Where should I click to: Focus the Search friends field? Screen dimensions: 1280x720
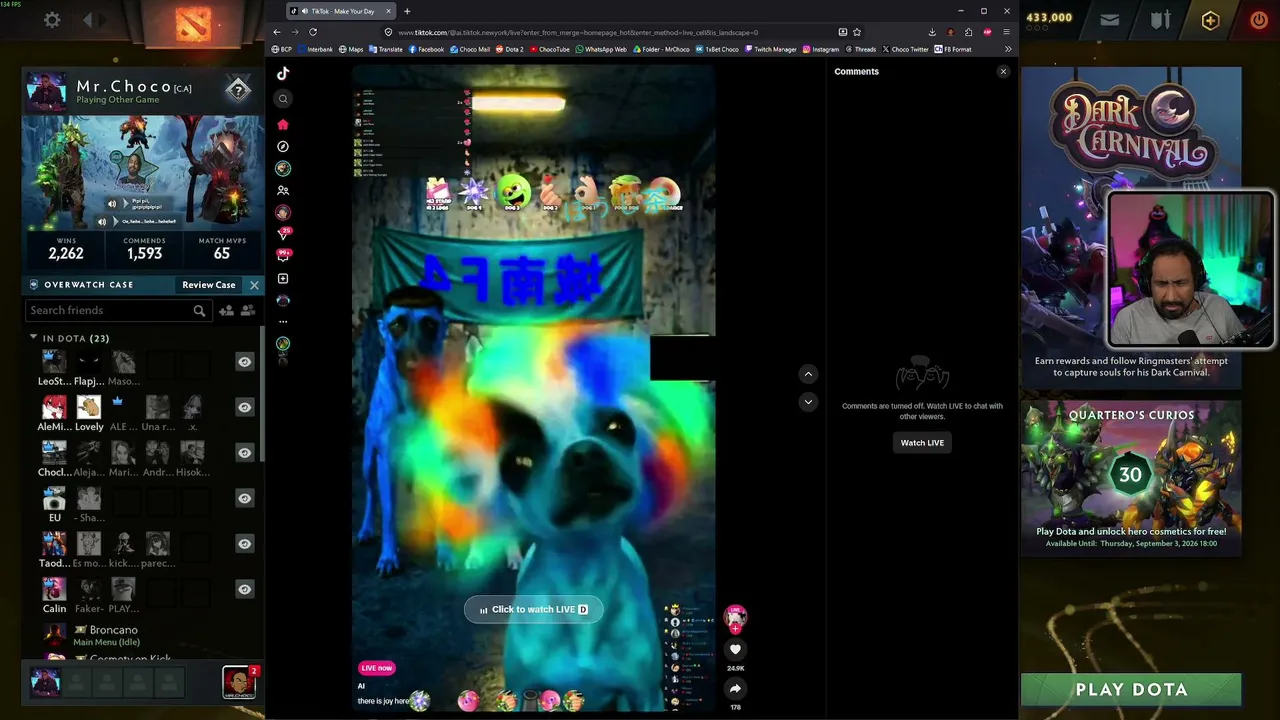tap(117, 311)
